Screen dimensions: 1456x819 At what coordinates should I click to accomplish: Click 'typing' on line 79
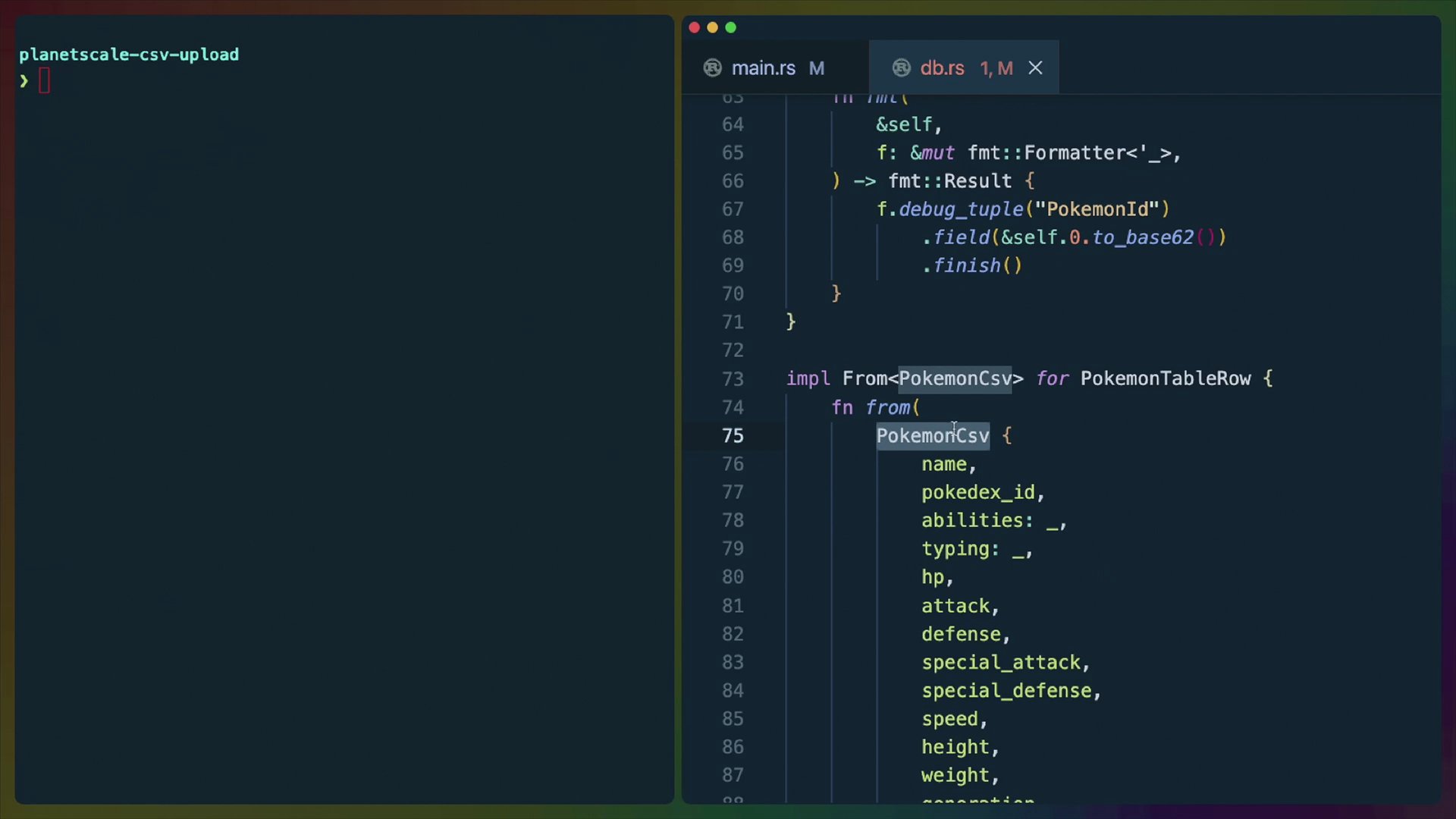pos(955,549)
